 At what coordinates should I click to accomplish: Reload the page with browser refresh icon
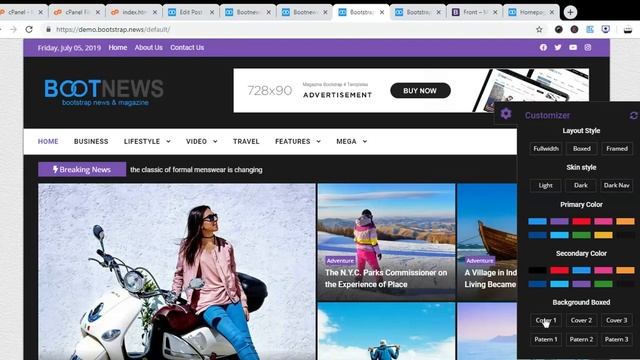click(x=29, y=29)
